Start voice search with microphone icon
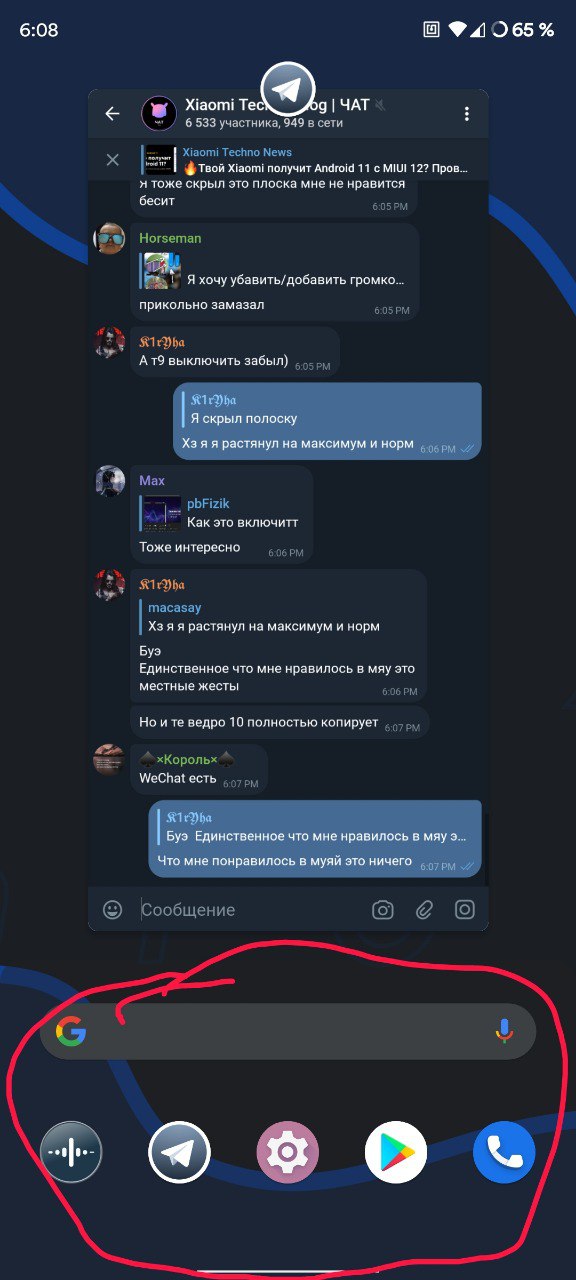The image size is (576, 1280). tap(505, 1031)
